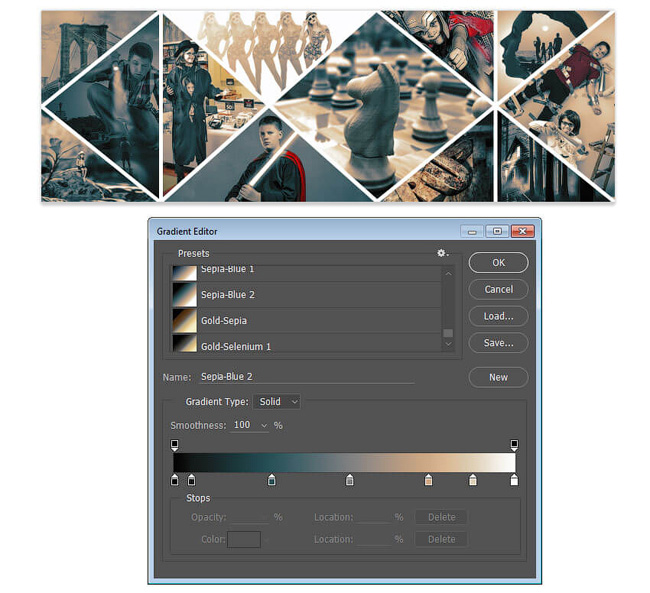Screen dimensions: 650x593
Task: Select the right opacity stop
Action: point(514,445)
